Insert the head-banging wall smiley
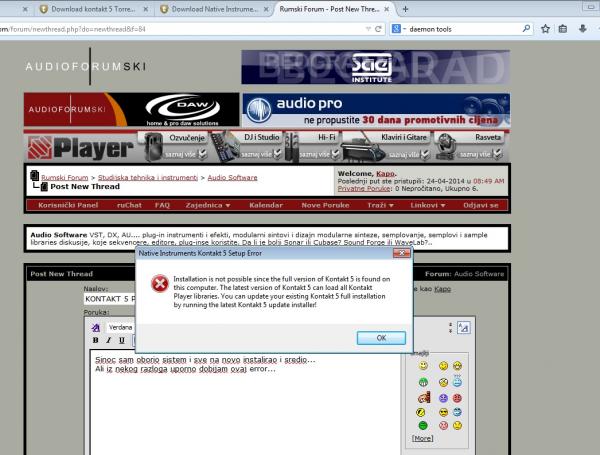600x455 pixels. tap(424, 398)
